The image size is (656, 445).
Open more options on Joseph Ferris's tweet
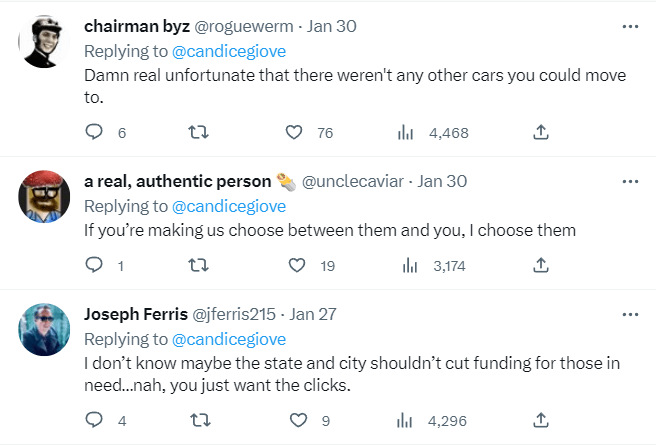coord(630,315)
